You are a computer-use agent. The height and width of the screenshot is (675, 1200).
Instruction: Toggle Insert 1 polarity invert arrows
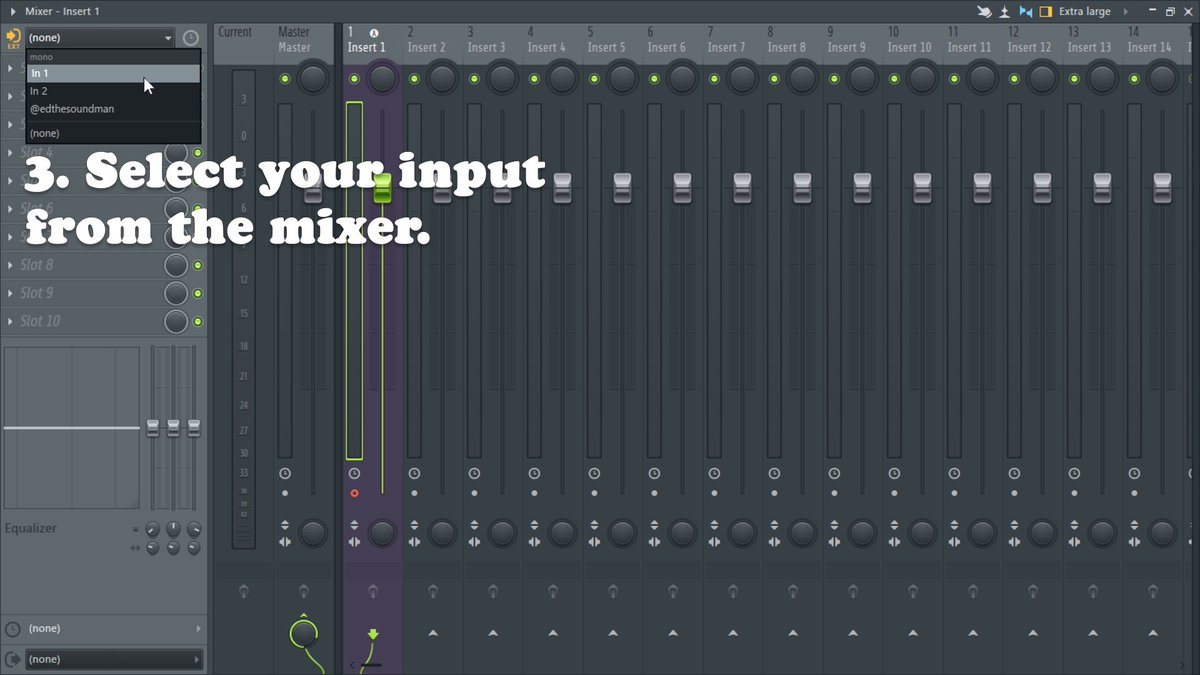point(354,525)
